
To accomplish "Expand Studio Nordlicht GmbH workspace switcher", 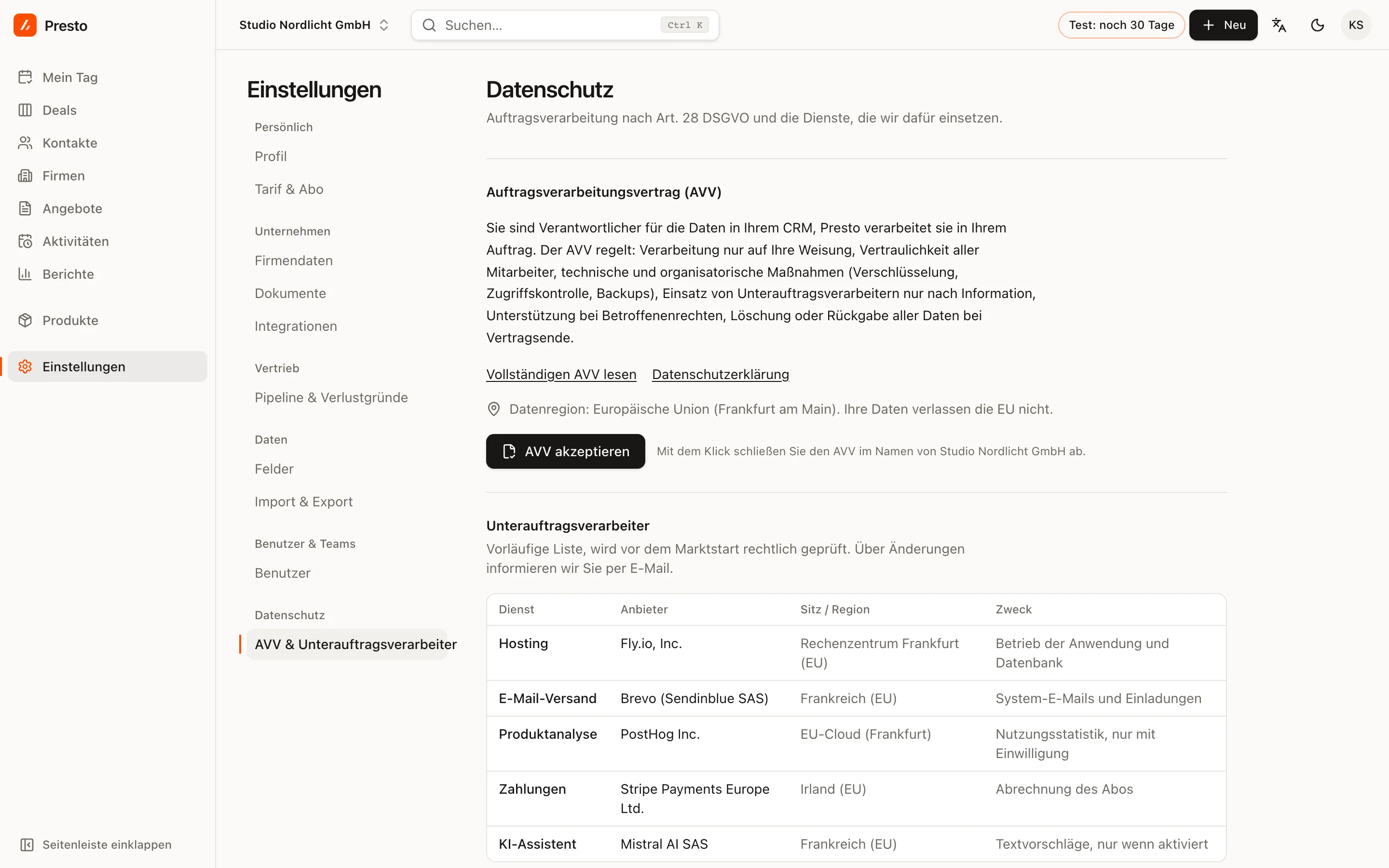I will pos(314,25).
